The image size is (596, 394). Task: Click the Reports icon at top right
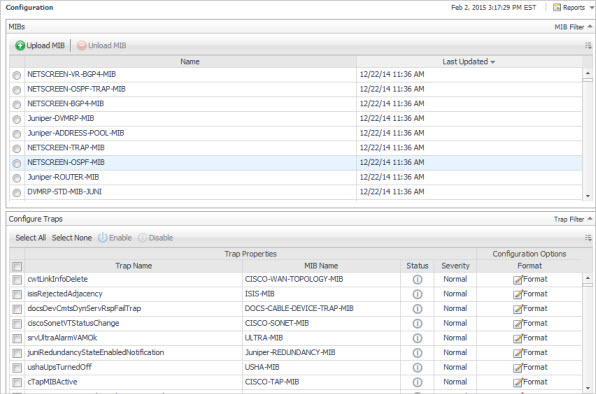(557, 7)
